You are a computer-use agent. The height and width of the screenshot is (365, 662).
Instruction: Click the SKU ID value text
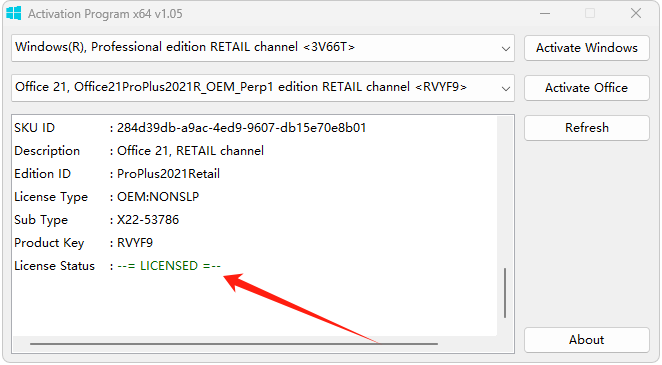click(241, 128)
